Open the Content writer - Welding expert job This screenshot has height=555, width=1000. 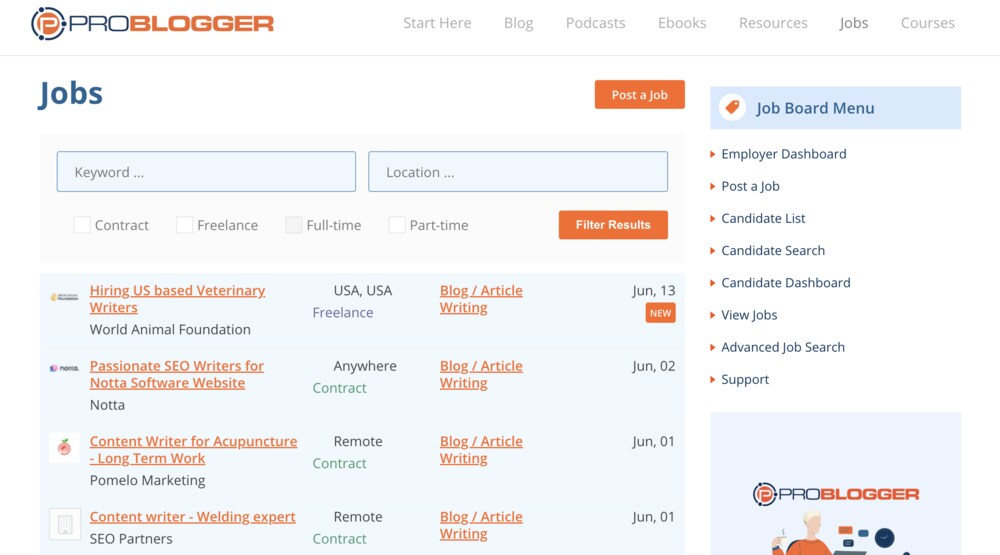(x=193, y=516)
